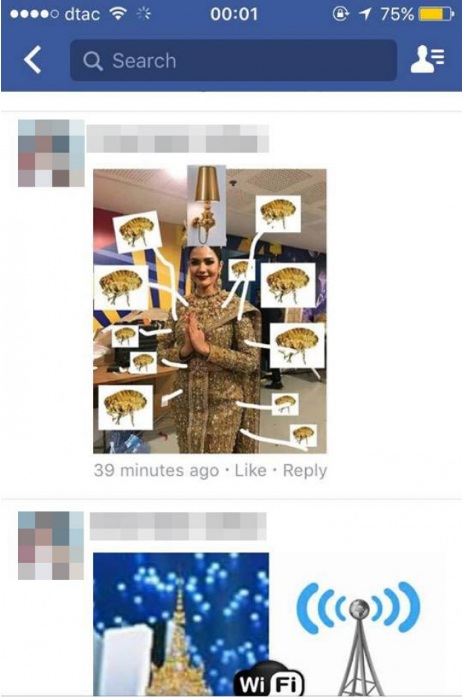Click the Search input field
The image size is (469, 697).
pos(233,60)
